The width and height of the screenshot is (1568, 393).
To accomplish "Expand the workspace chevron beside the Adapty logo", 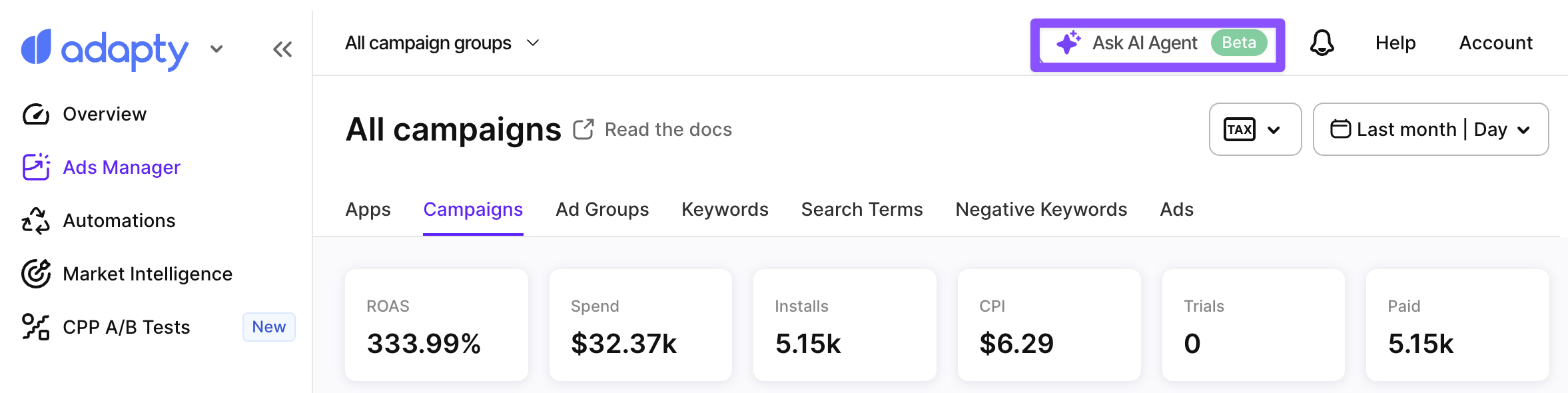I will pos(216,49).
